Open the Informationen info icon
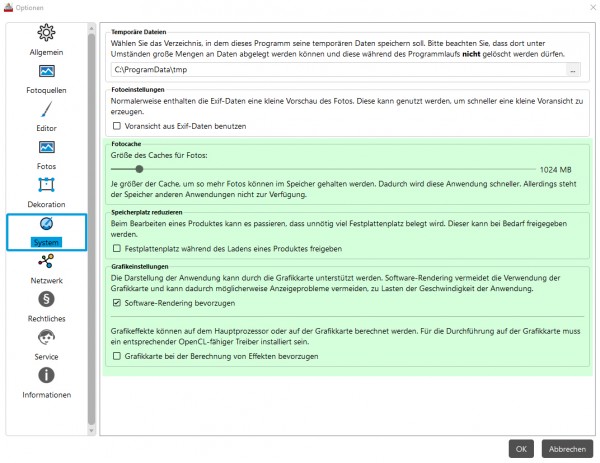Image resolution: width=600 pixels, height=463 pixels. click(46, 375)
